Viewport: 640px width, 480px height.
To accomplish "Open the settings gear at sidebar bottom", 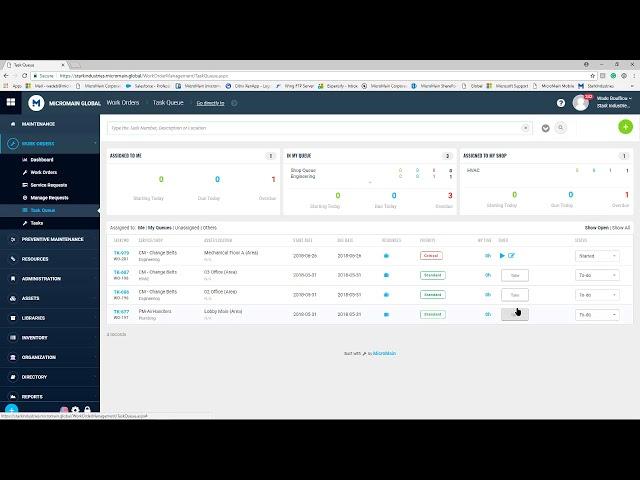I will click(75, 409).
